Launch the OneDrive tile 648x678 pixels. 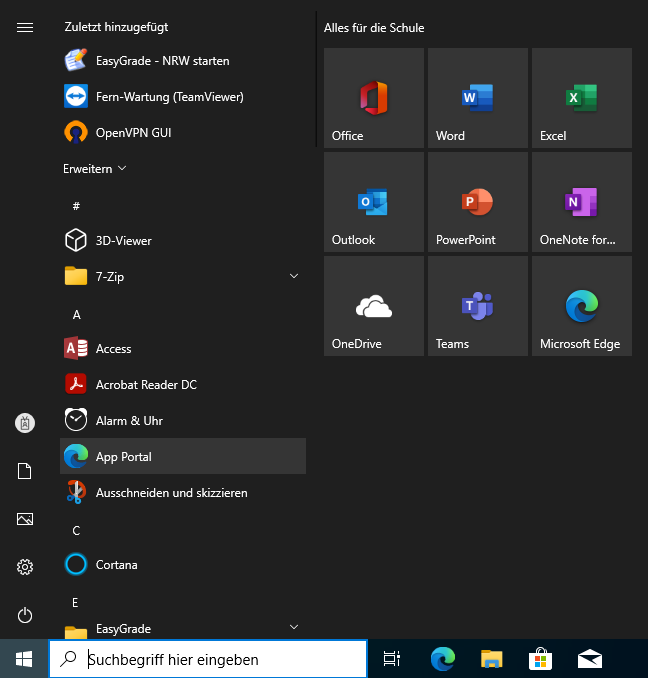point(373,306)
